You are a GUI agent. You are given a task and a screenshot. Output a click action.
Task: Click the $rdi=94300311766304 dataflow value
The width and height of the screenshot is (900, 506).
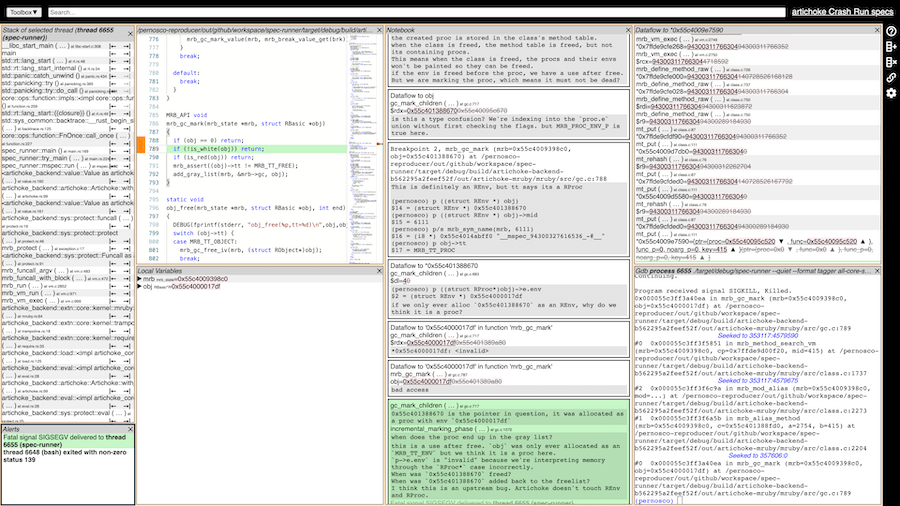675,106
